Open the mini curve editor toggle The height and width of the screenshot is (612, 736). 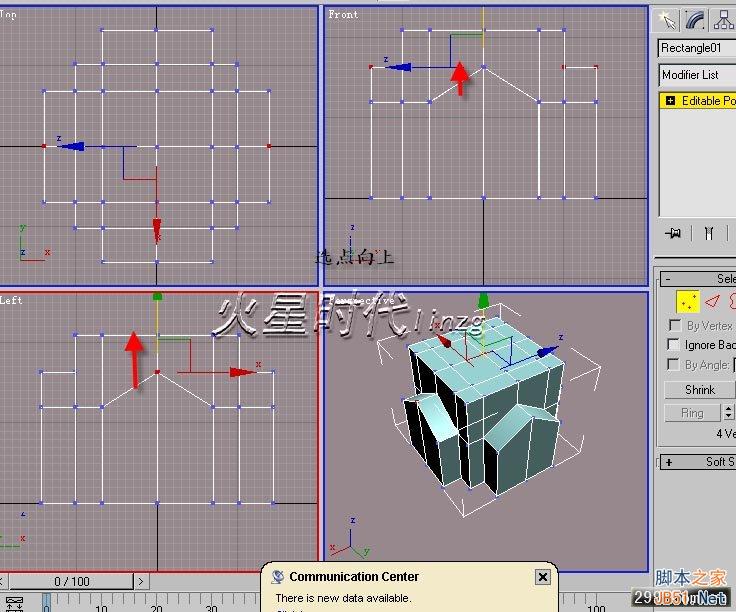(x=14, y=604)
